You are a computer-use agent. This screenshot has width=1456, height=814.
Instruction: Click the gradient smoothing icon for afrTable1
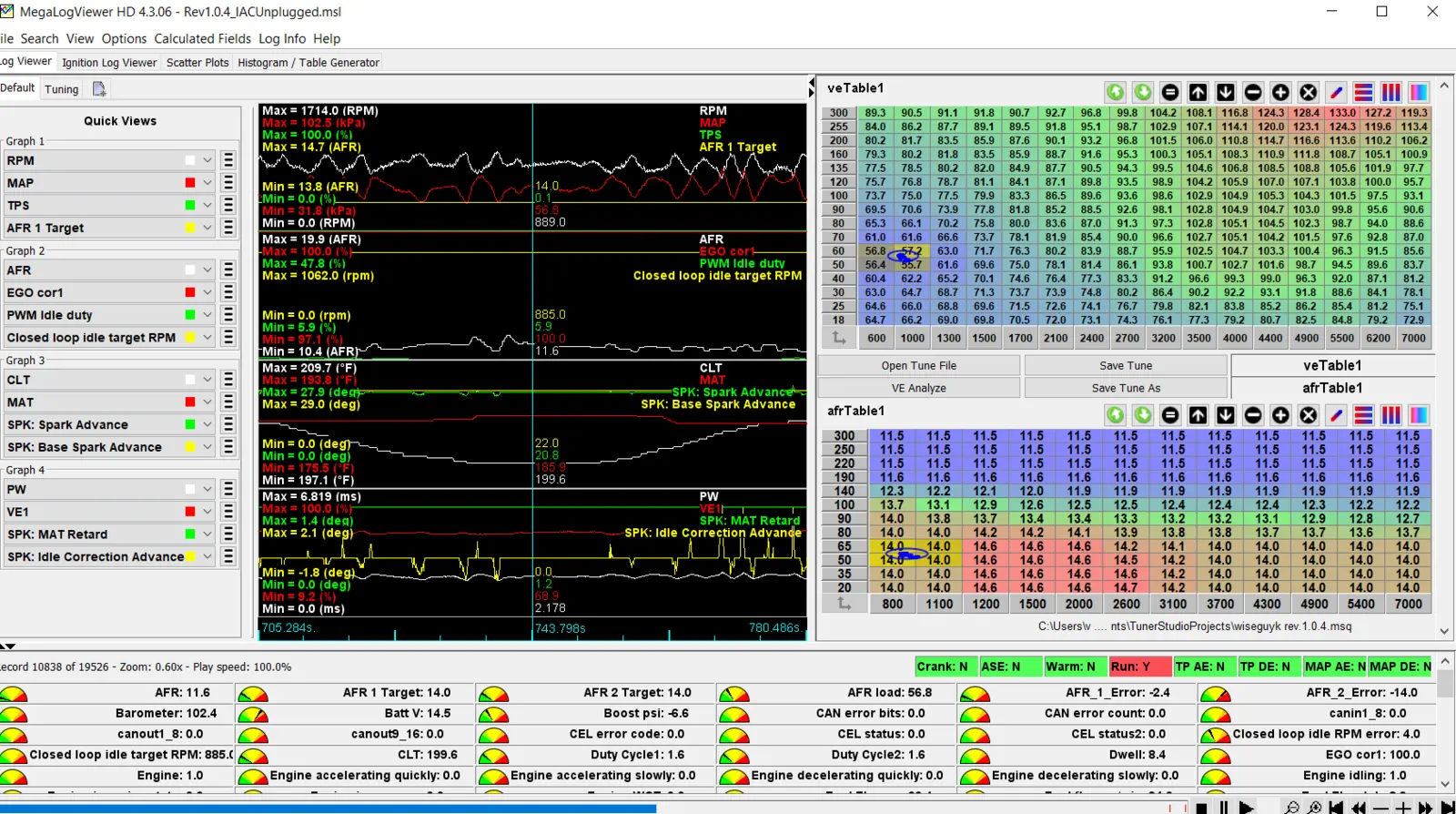point(1419,415)
